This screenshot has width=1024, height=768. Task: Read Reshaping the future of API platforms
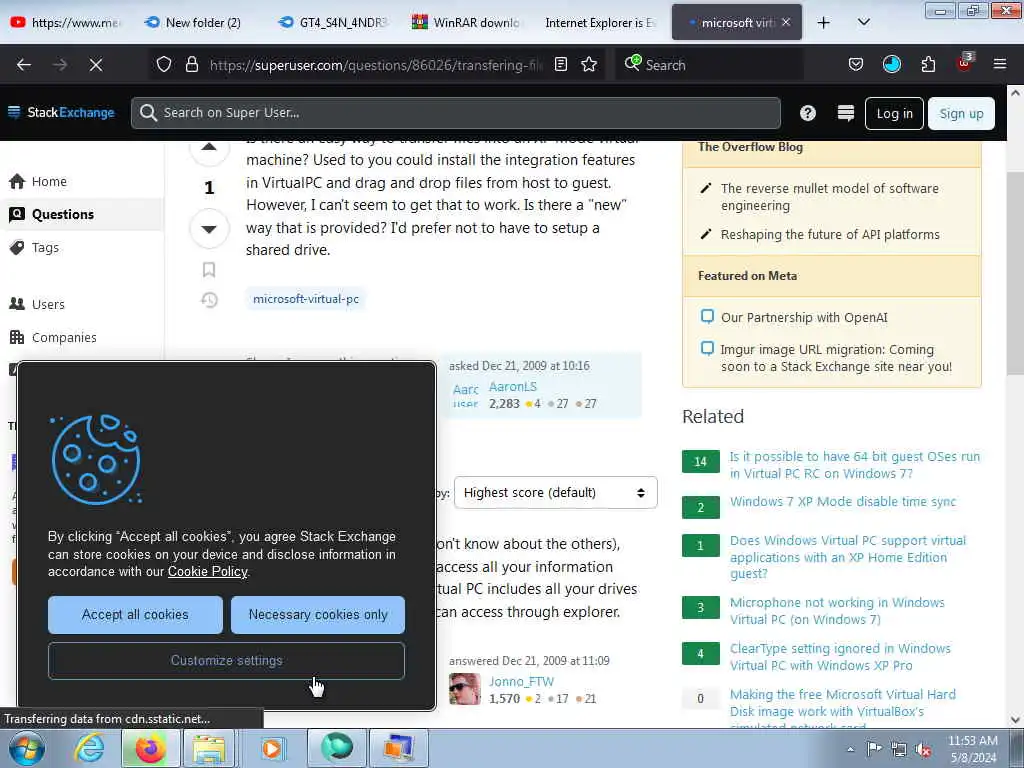[x=830, y=234]
